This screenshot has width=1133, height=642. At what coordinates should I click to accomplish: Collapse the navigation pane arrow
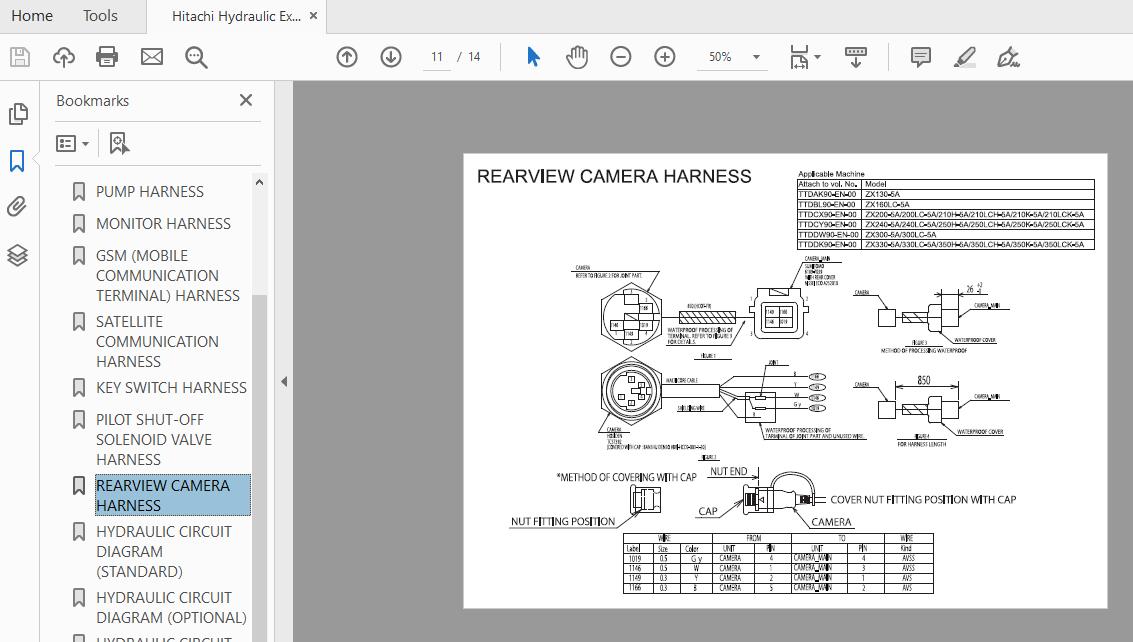(x=284, y=381)
